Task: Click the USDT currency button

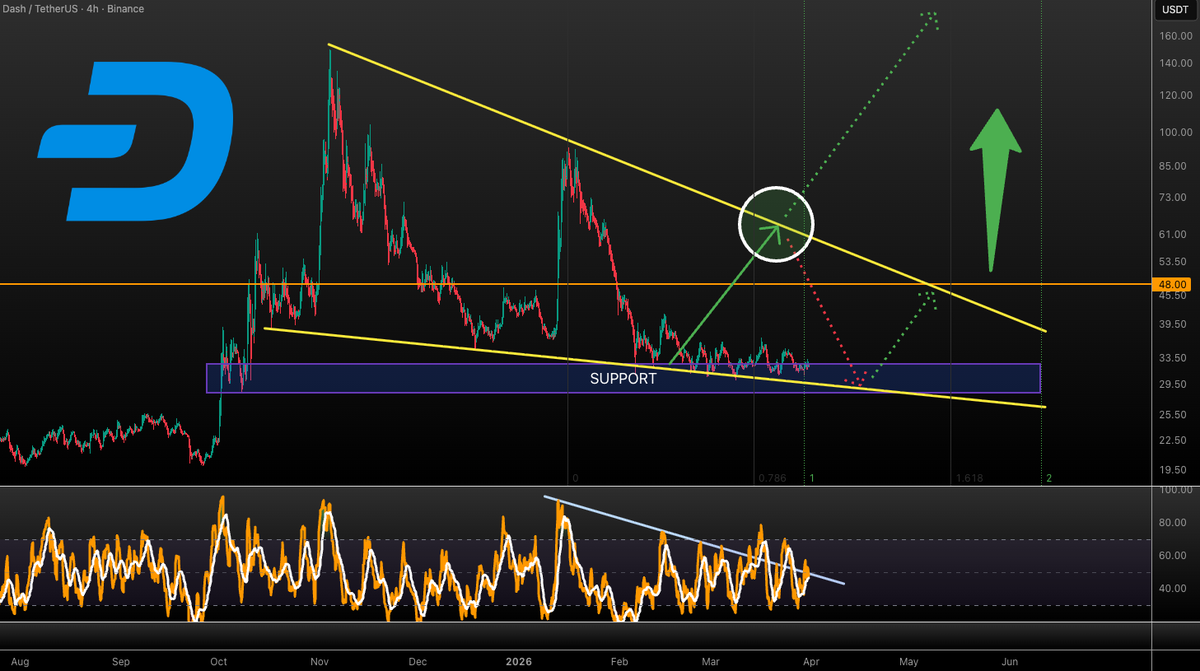Action: [x=1175, y=10]
